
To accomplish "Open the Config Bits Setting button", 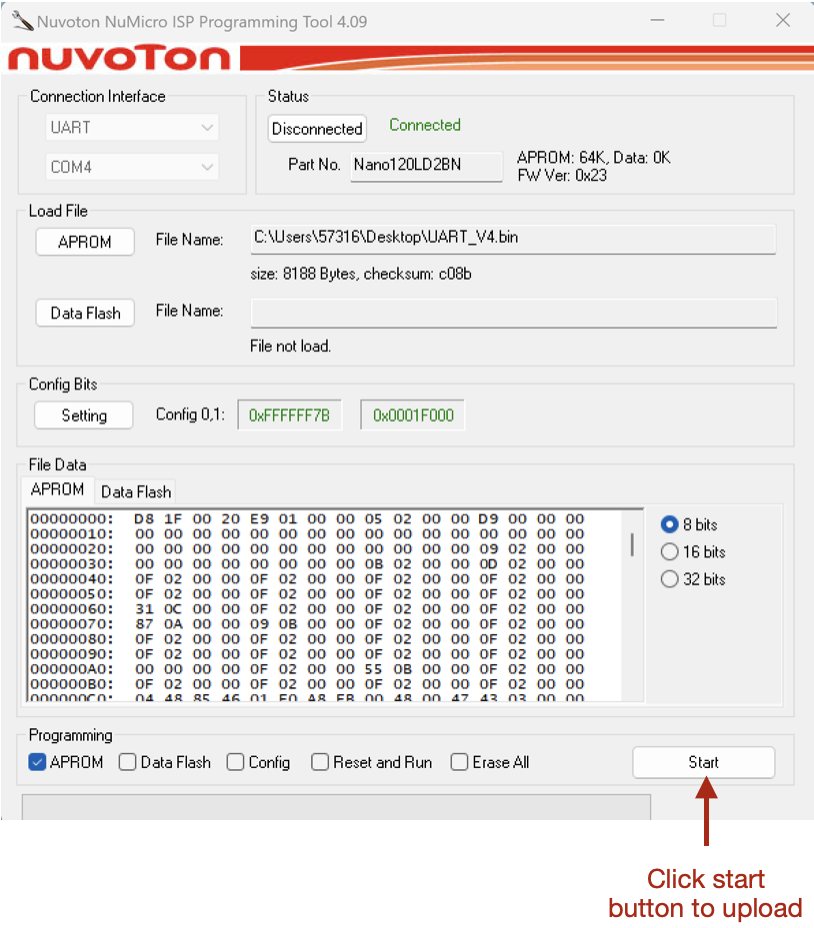I will [x=84, y=416].
